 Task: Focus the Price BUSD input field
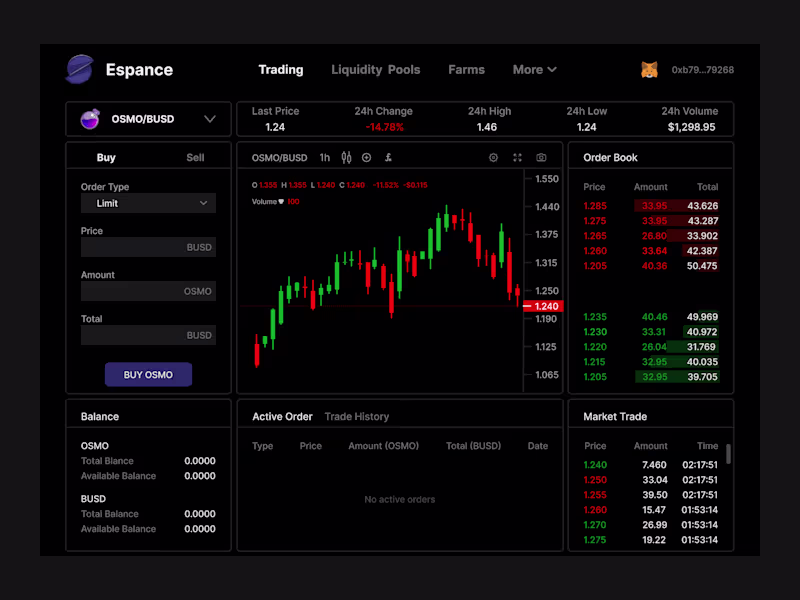tap(148, 247)
